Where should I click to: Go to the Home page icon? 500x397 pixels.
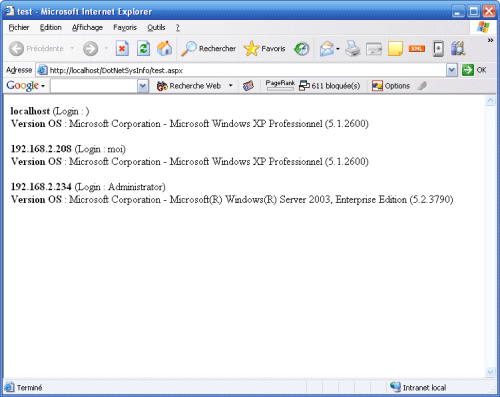(165, 49)
